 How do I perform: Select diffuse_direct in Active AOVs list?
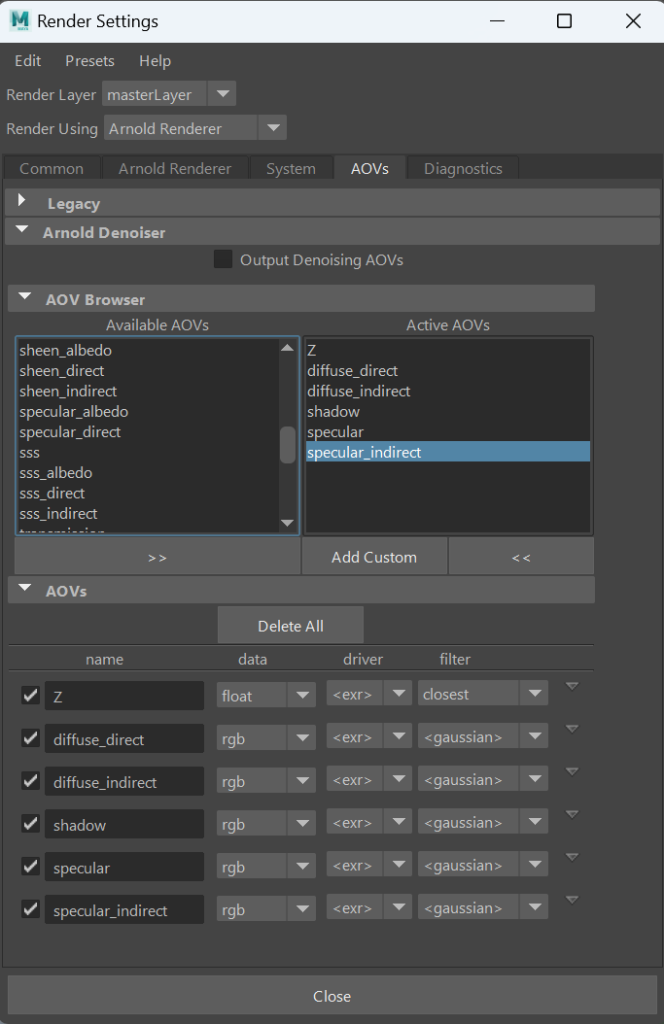[x=447, y=370]
